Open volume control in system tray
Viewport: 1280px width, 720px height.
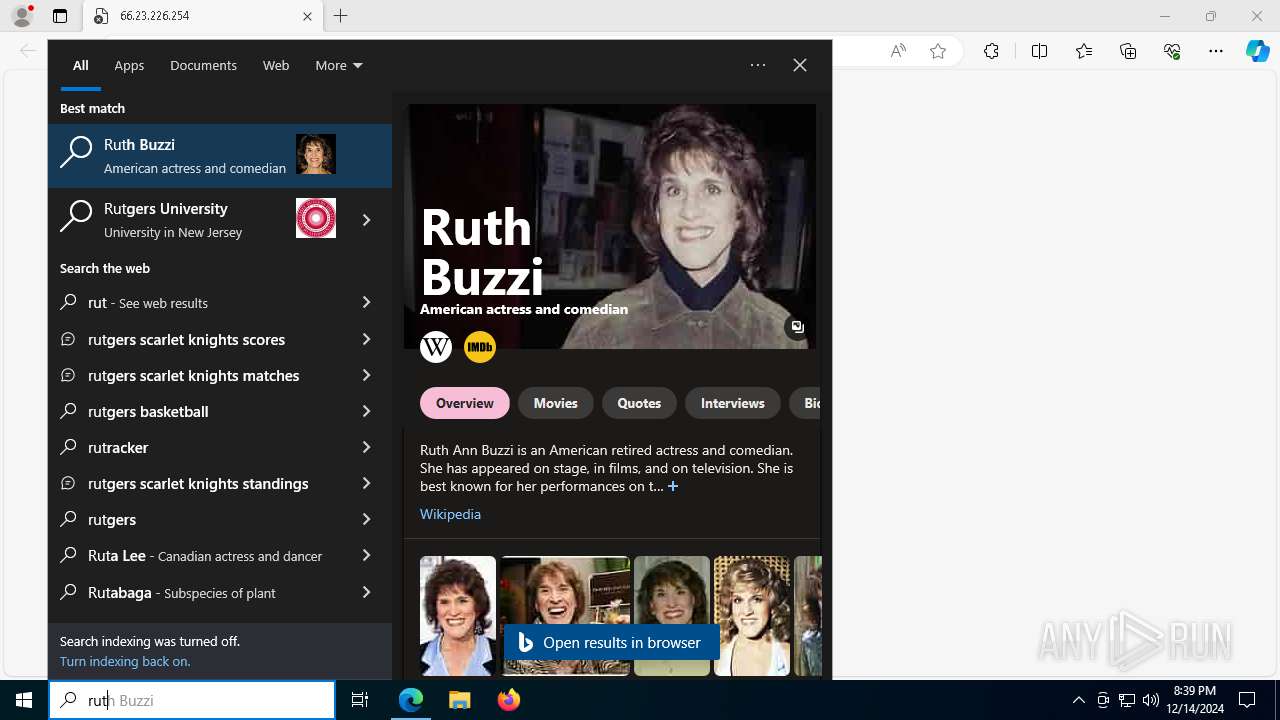coord(1151,700)
